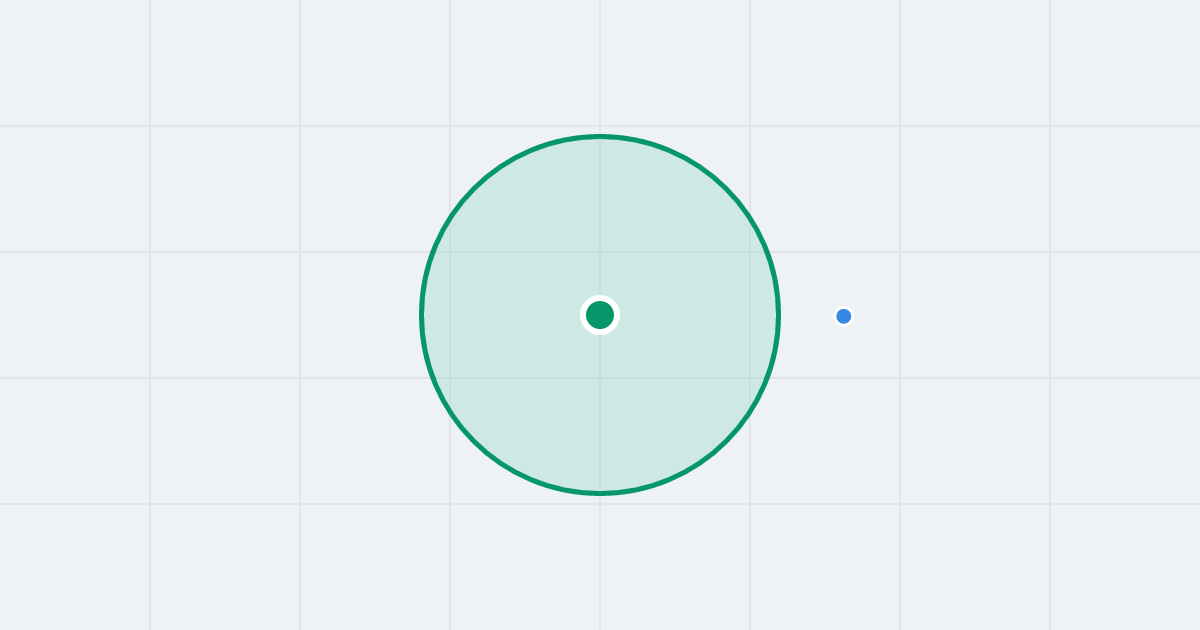Click the white ring around the green center dot
This screenshot has width=1200, height=630.
[600, 297]
